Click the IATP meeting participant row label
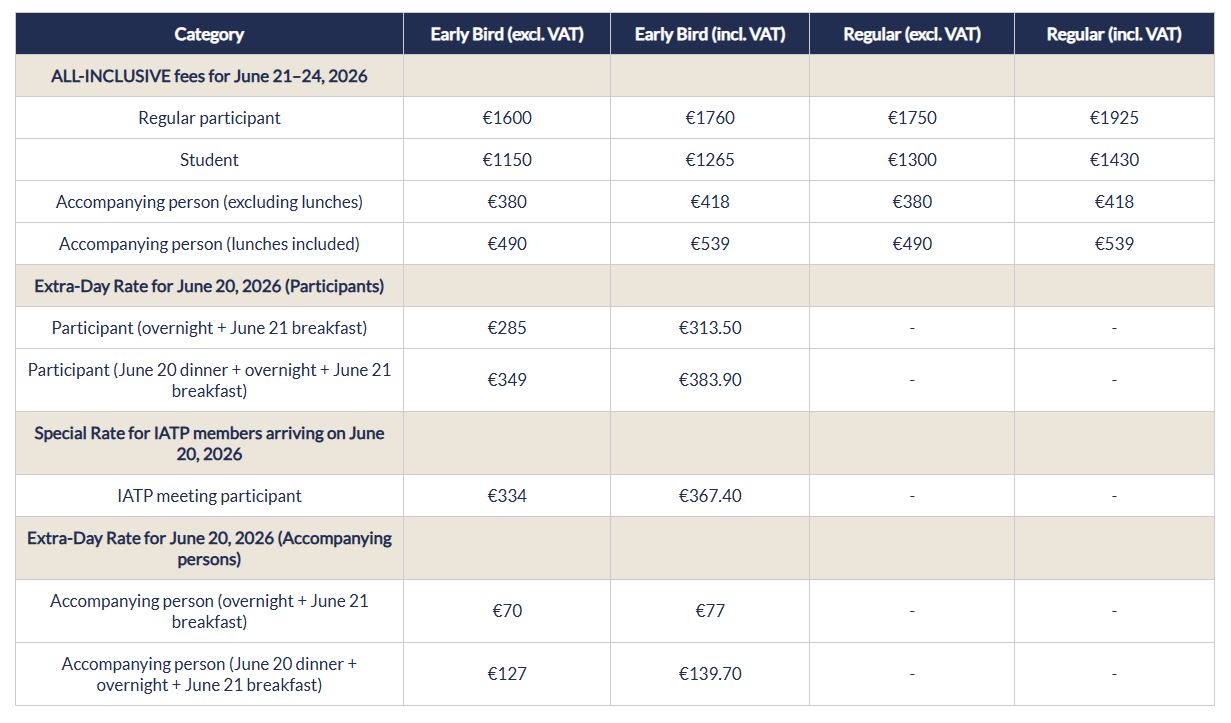The width and height of the screenshot is (1231, 723). coord(209,496)
